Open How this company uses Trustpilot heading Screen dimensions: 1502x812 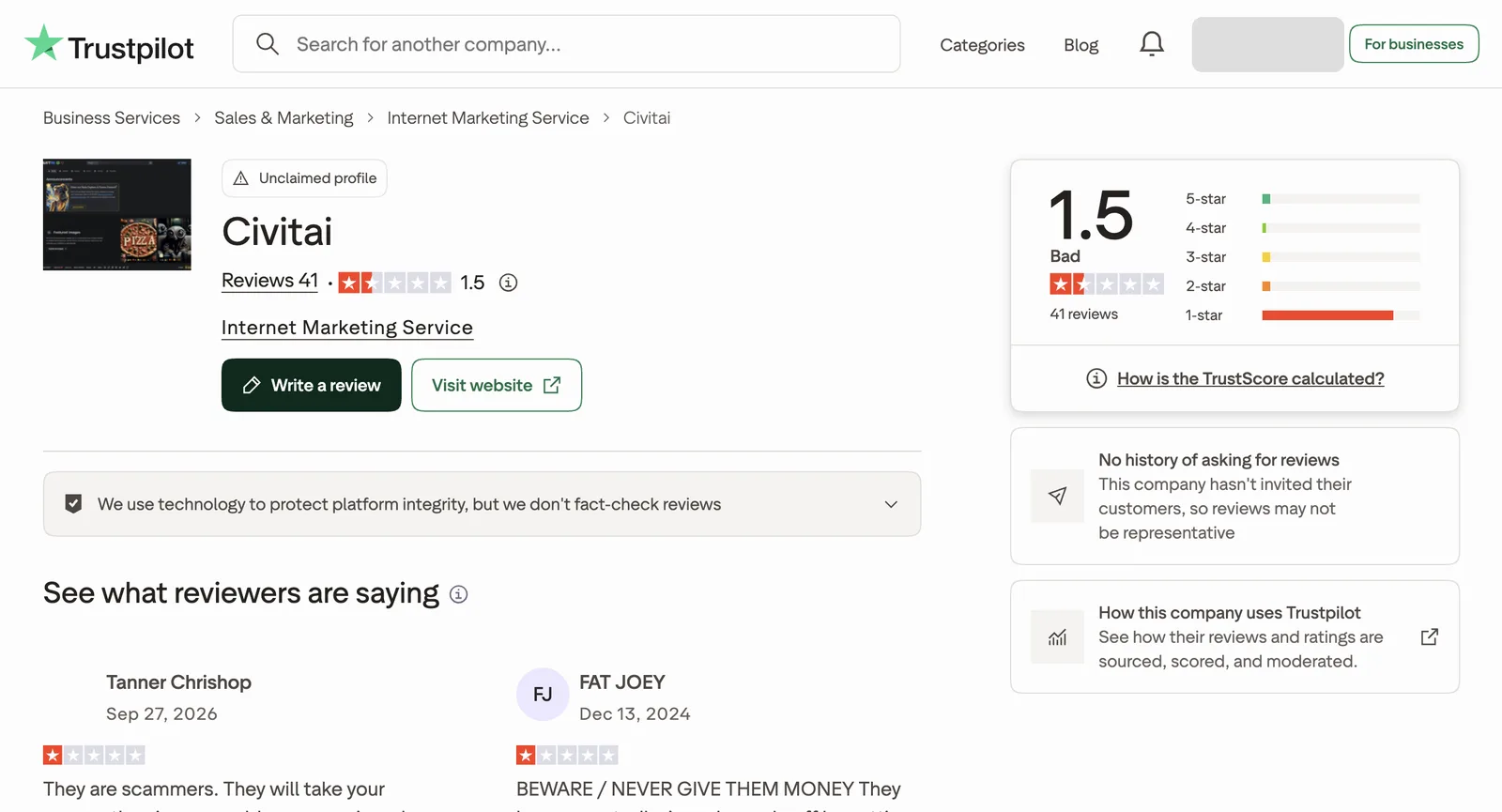pyautogui.click(x=1229, y=613)
